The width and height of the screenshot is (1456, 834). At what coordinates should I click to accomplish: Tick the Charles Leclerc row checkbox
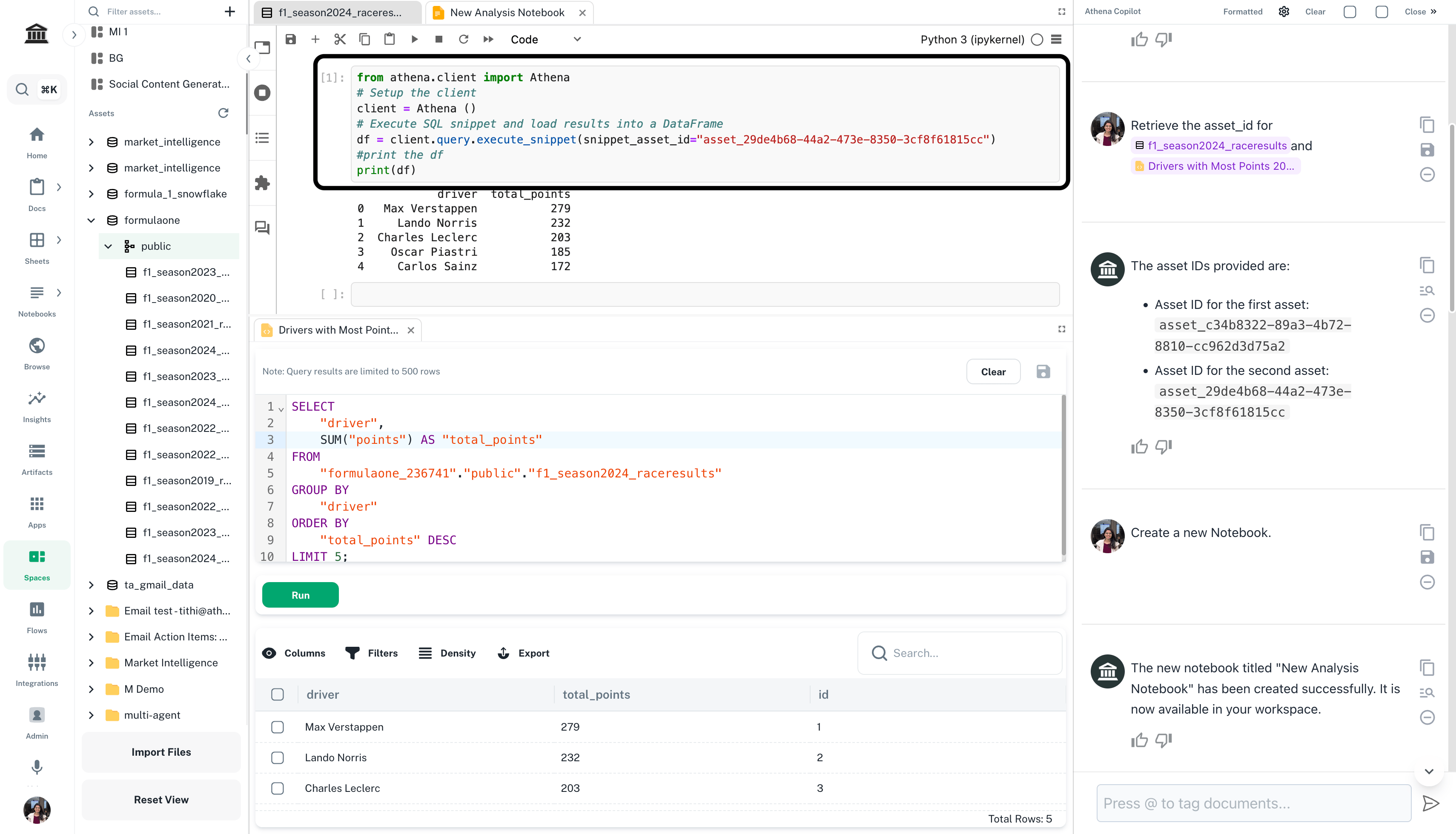pyautogui.click(x=277, y=788)
